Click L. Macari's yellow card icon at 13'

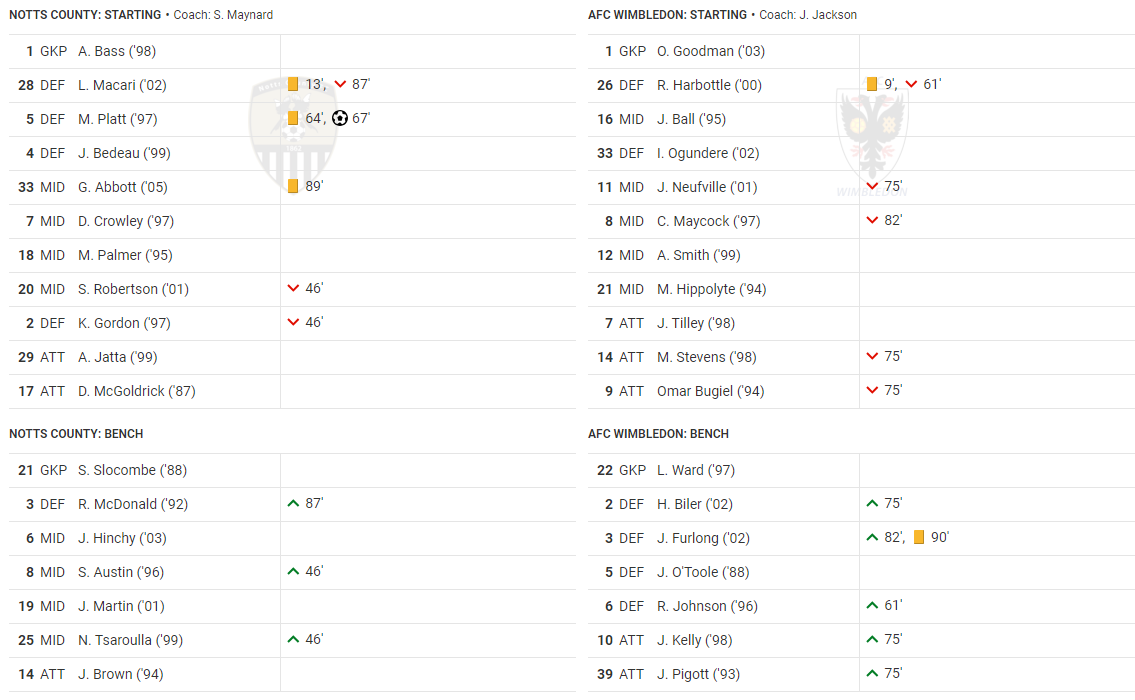click(292, 84)
